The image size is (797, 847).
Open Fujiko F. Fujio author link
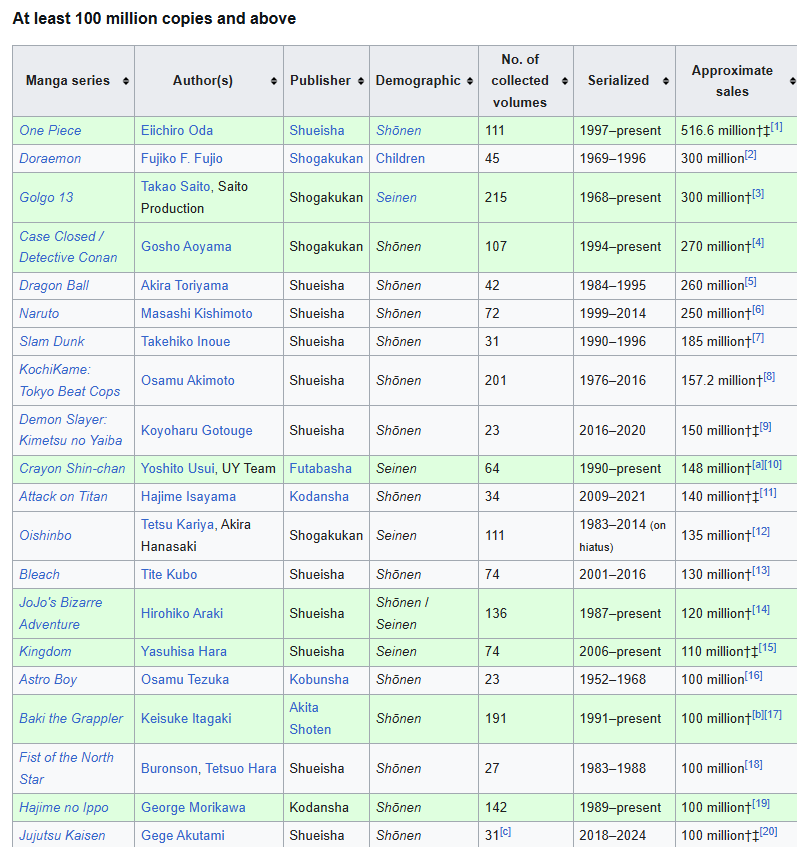(x=182, y=159)
